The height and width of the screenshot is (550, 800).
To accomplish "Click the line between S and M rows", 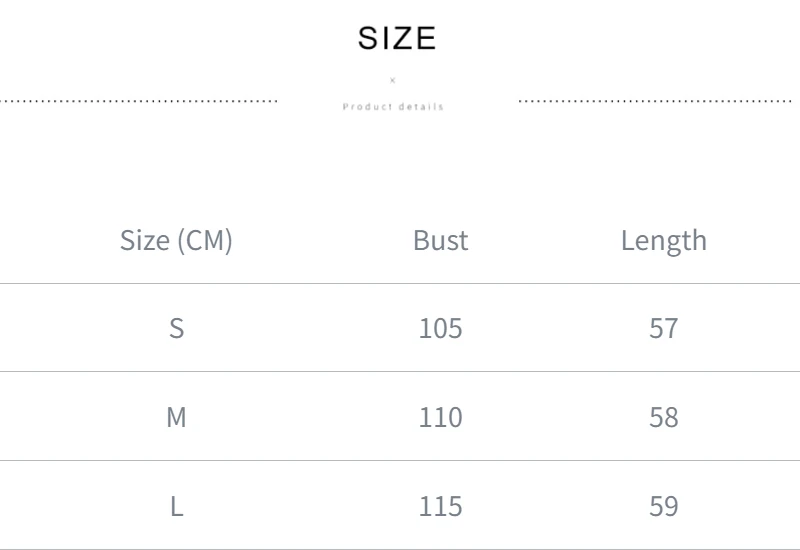I will point(400,371).
